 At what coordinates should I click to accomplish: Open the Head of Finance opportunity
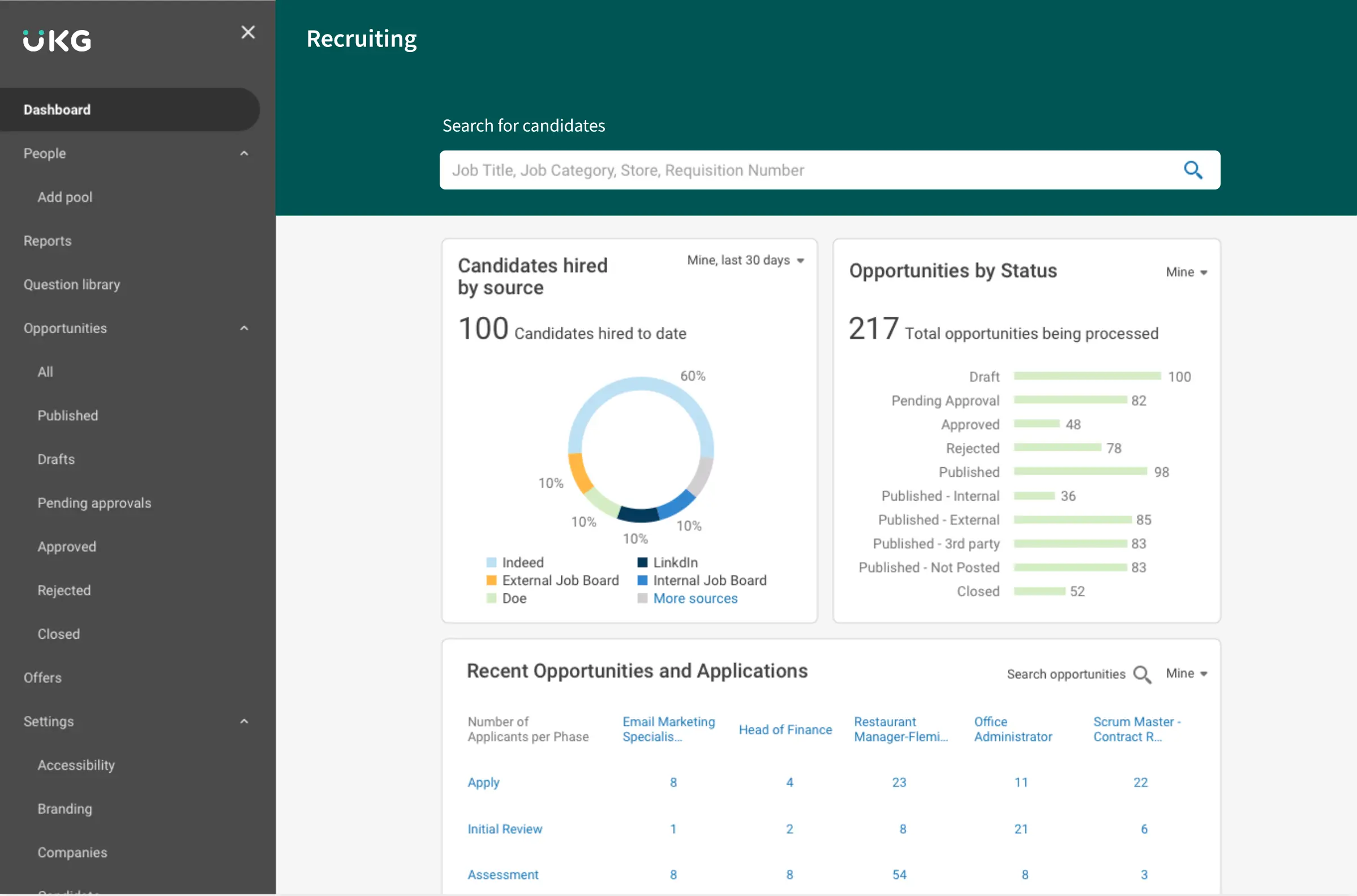pos(785,729)
